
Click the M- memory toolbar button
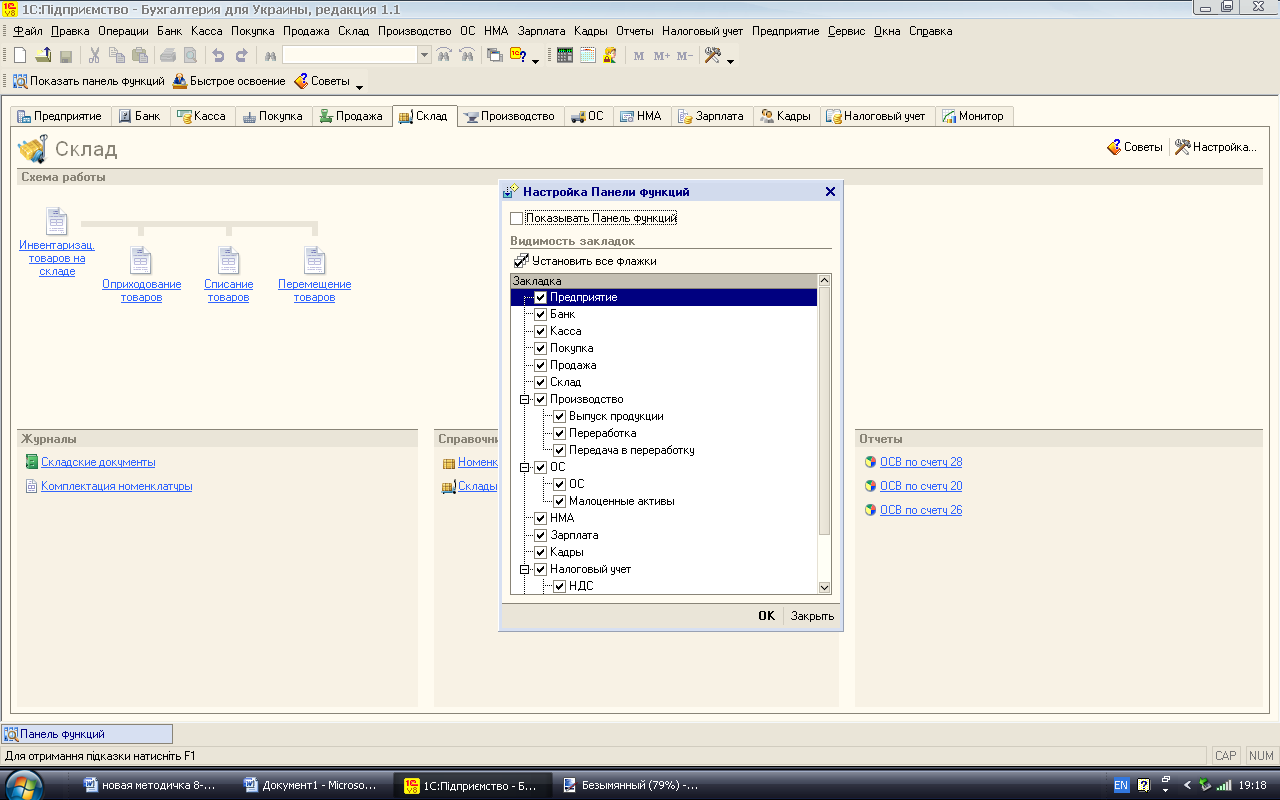point(684,56)
